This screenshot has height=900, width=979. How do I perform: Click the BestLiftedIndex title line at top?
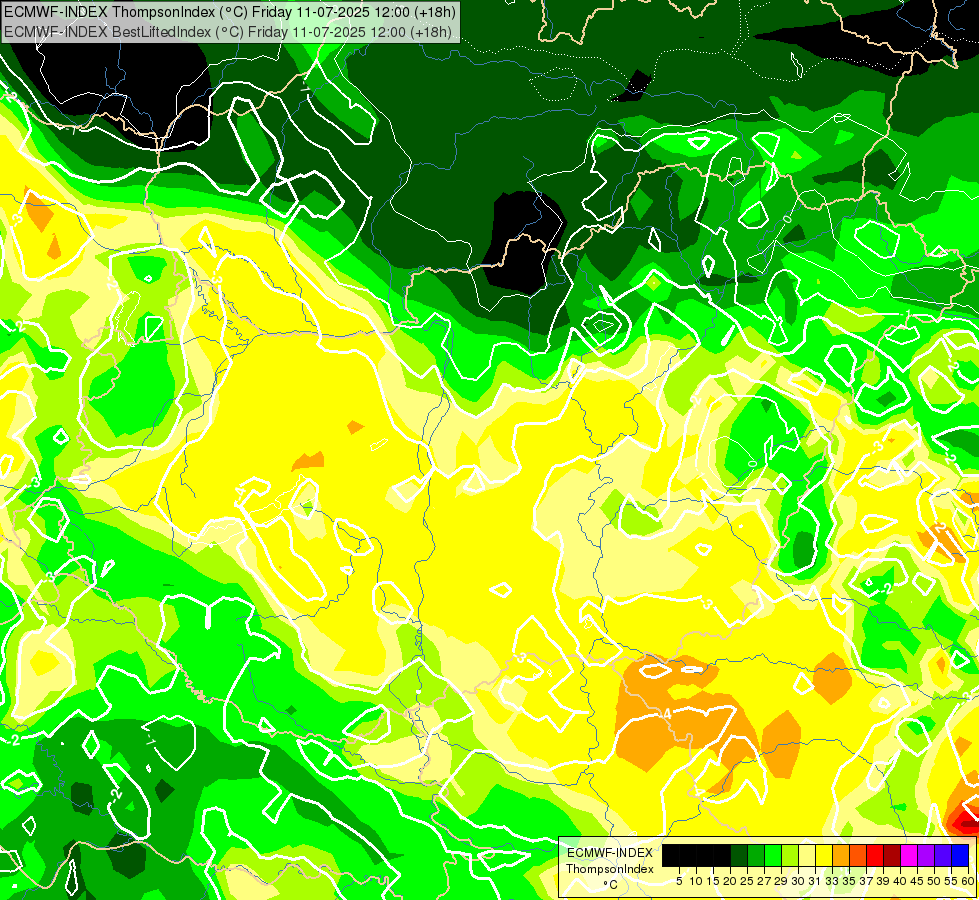[228, 32]
